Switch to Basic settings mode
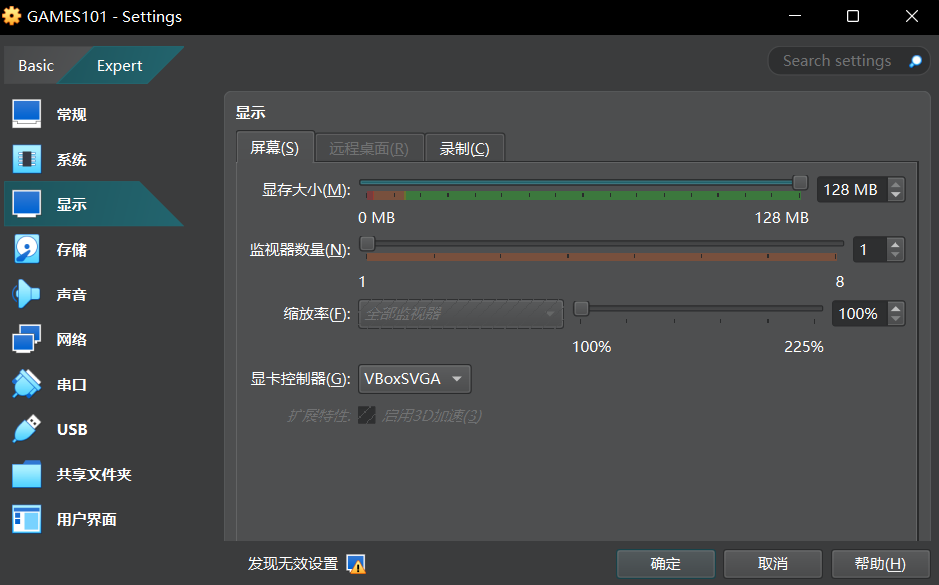This screenshot has height=585, width=939. (x=36, y=66)
